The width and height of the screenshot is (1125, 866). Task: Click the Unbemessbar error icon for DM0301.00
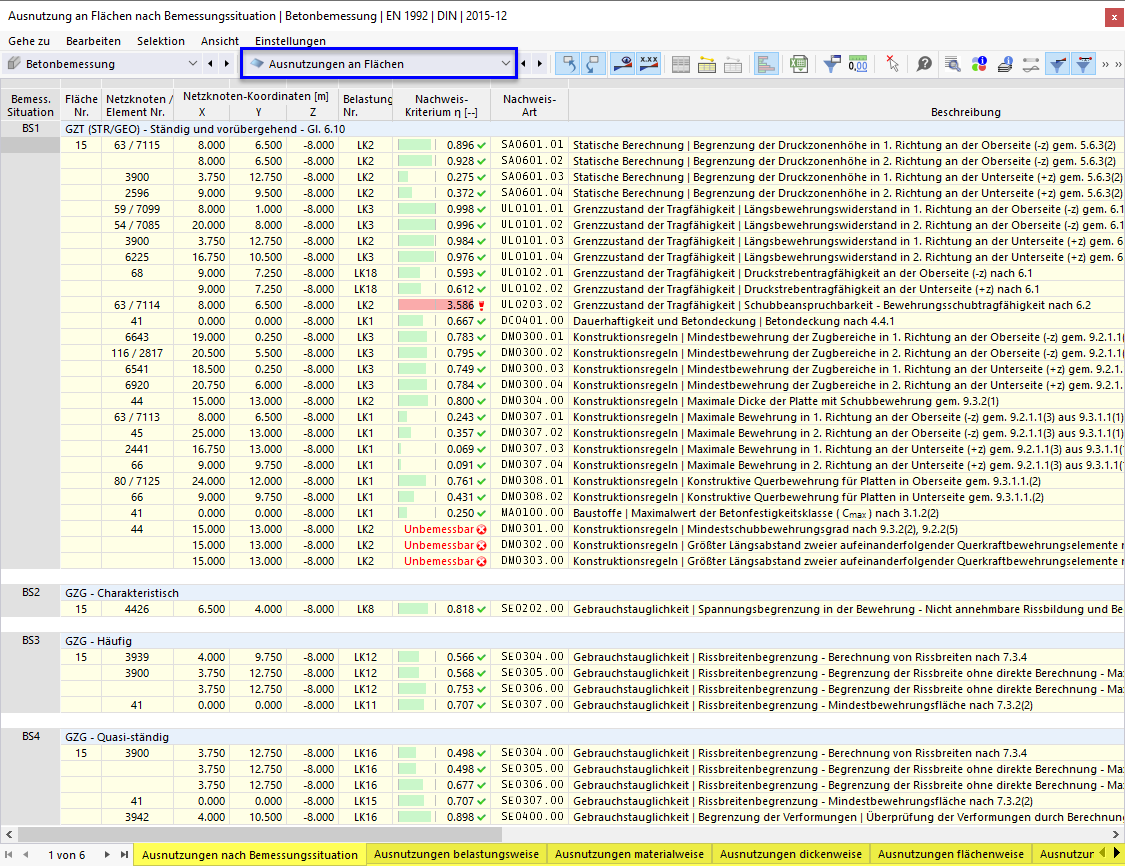tap(481, 530)
